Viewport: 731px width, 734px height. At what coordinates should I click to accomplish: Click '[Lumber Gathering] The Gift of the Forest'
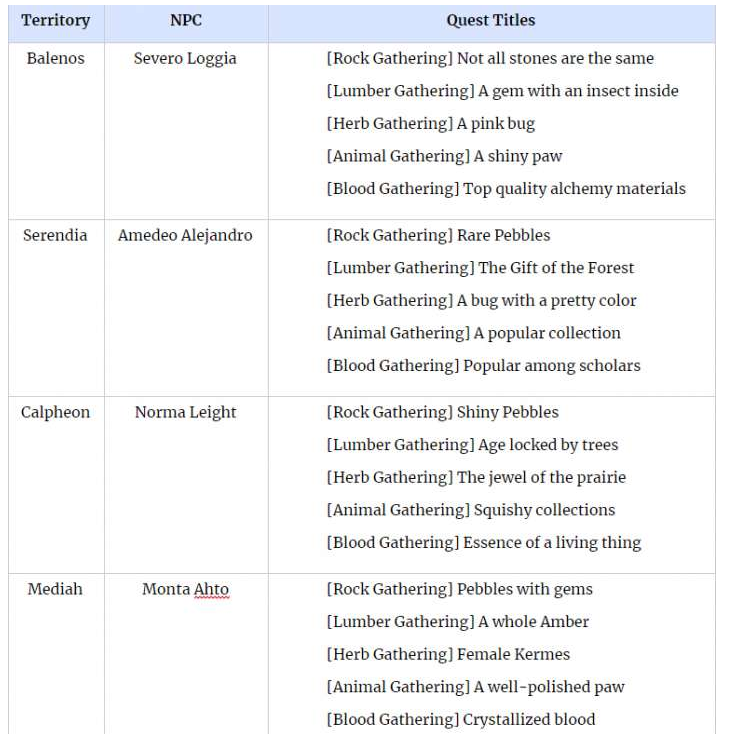(480, 268)
